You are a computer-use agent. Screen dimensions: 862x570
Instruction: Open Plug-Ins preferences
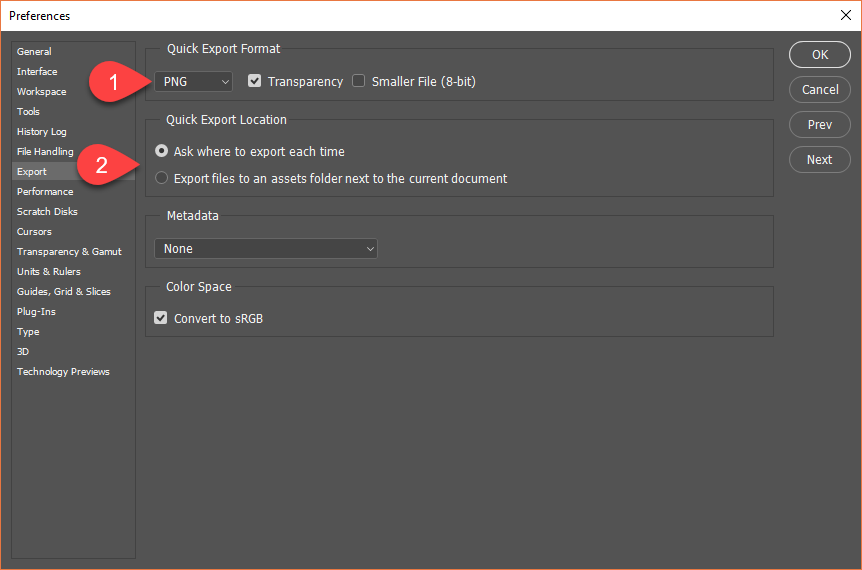pos(36,312)
